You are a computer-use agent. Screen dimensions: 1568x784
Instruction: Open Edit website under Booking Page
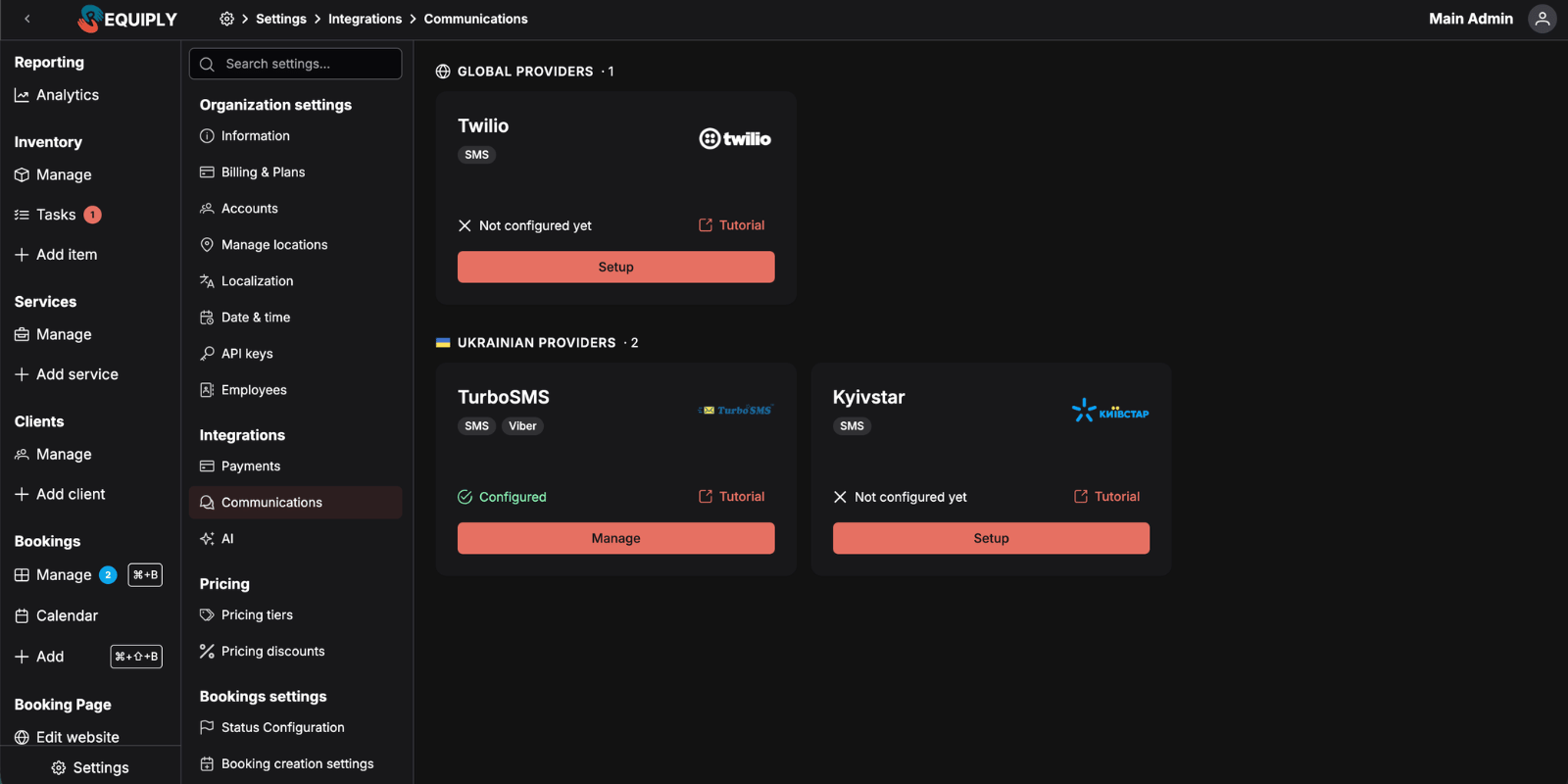(x=67, y=737)
